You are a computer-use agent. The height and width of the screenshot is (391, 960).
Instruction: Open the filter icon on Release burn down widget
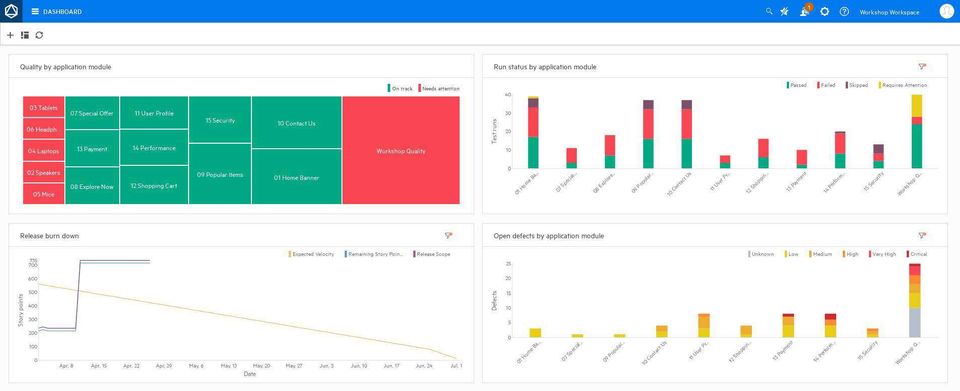(448, 235)
